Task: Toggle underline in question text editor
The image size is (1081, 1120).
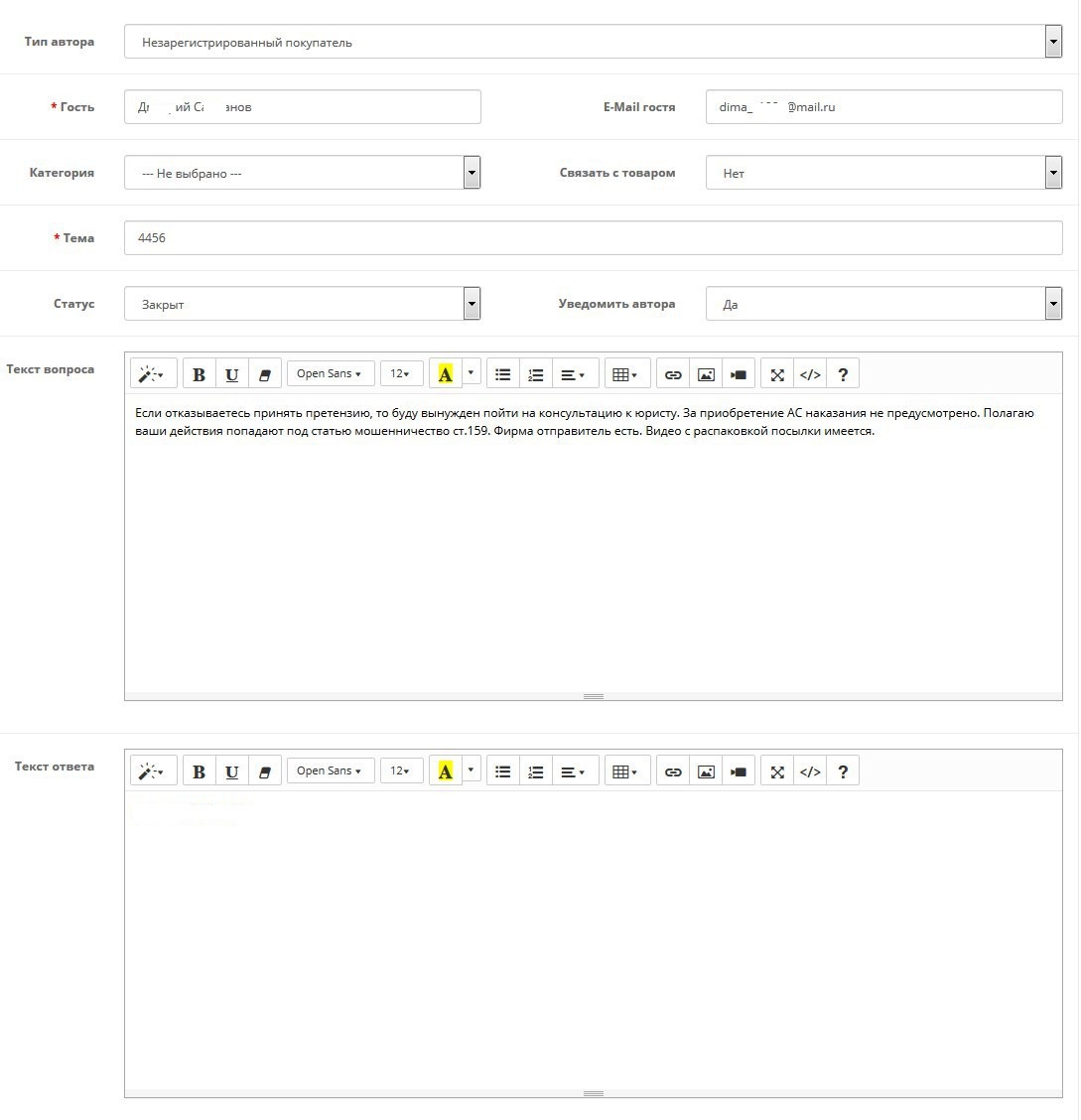Action: [231, 374]
